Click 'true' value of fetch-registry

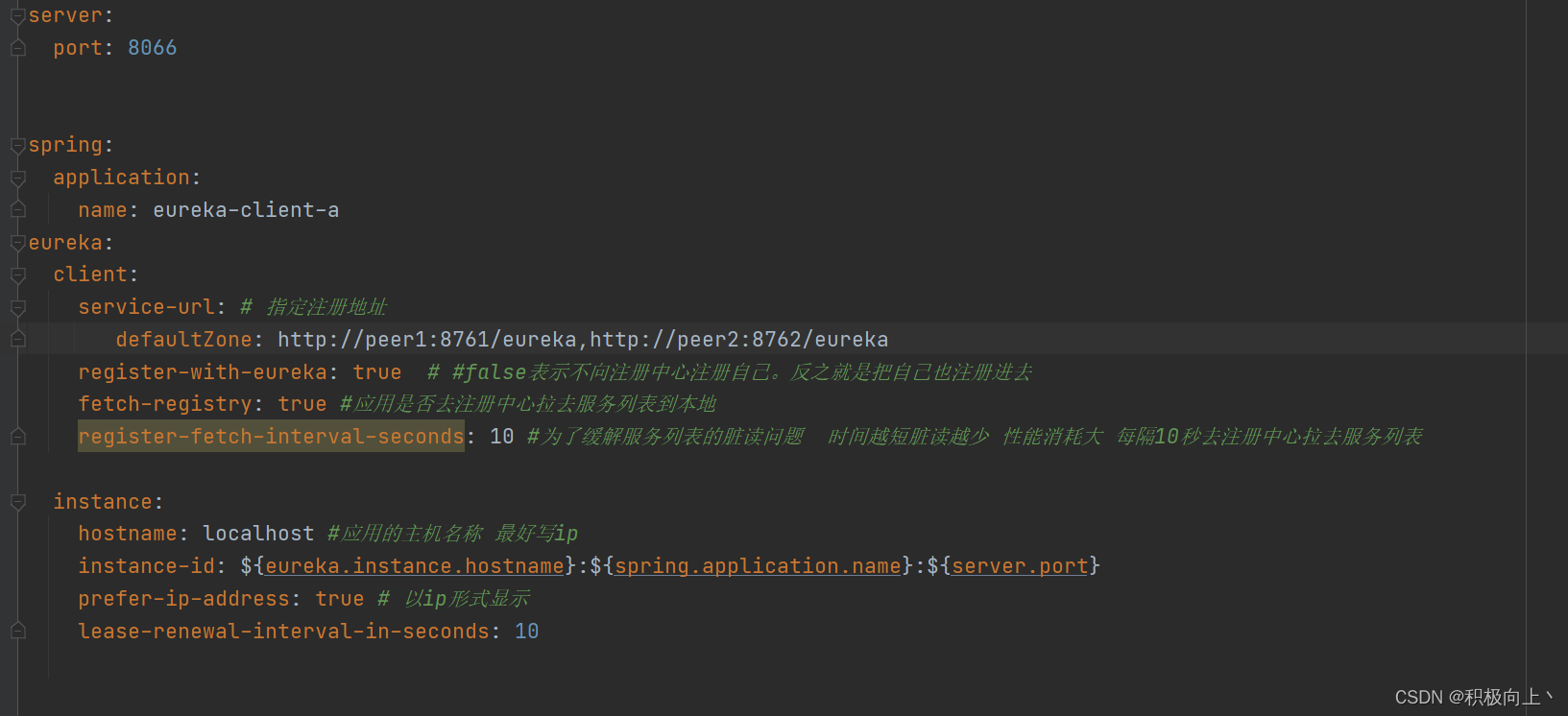click(x=302, y=404)
